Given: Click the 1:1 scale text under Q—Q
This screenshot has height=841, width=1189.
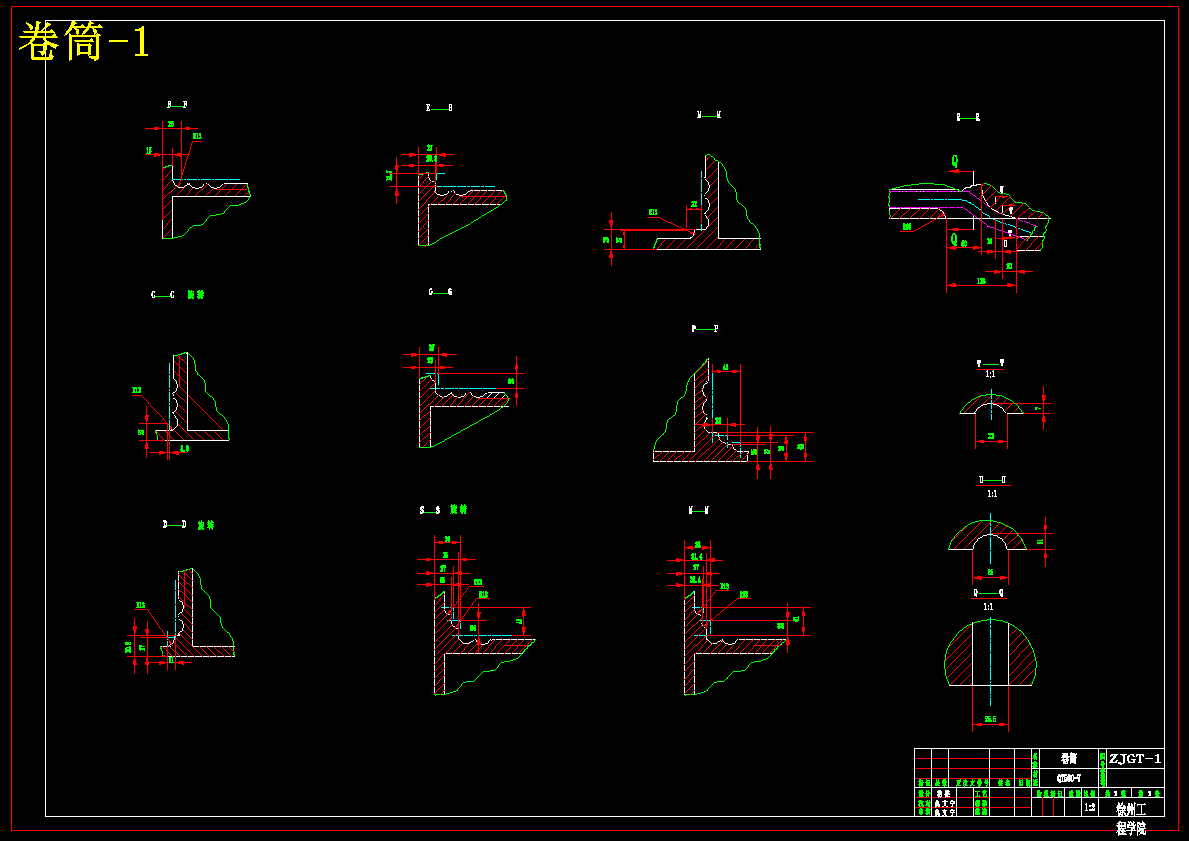Looking at the screenshot, I should point(988,607).
